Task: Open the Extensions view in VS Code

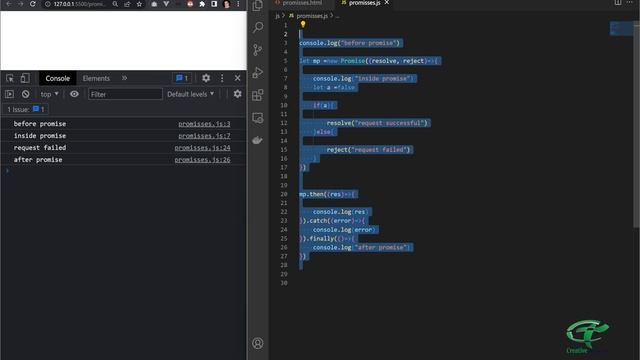Action: click(258, 95)
